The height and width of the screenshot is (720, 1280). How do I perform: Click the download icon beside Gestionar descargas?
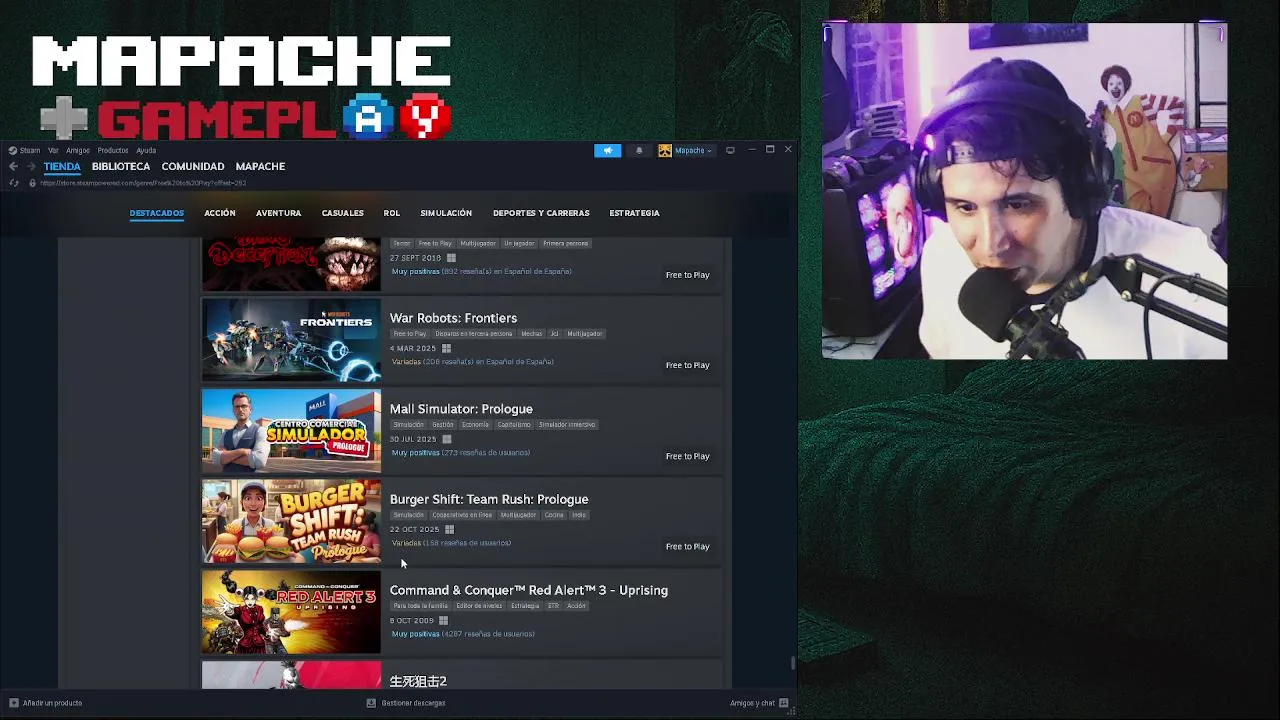click(371, 703)
